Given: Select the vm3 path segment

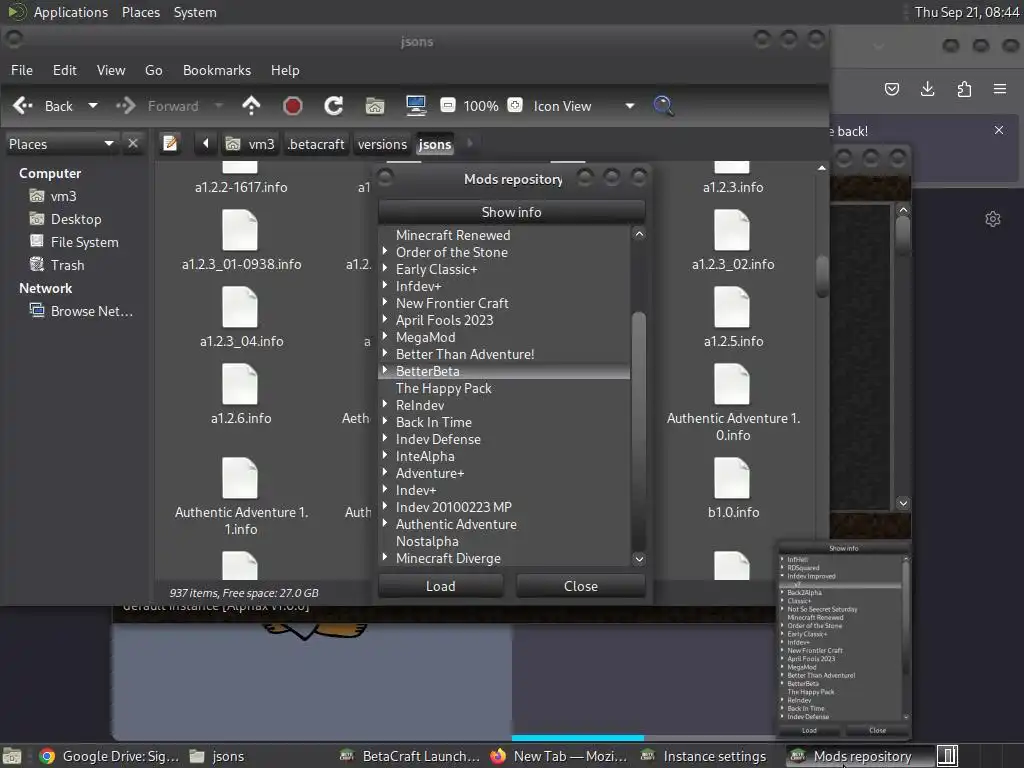Looking at the screenshot, I should [250, 144].
